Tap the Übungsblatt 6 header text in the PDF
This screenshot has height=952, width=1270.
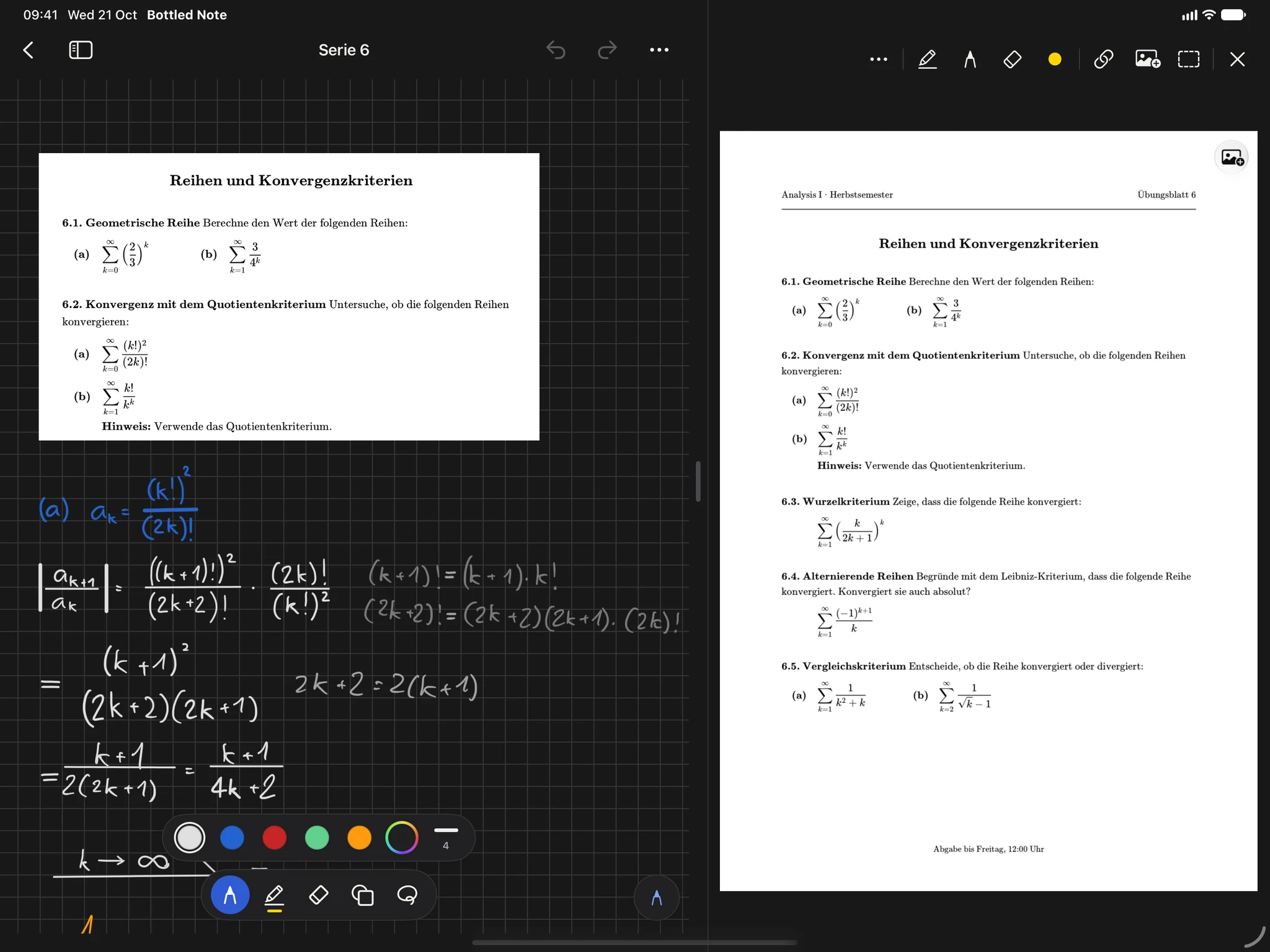pos(1166,195)
